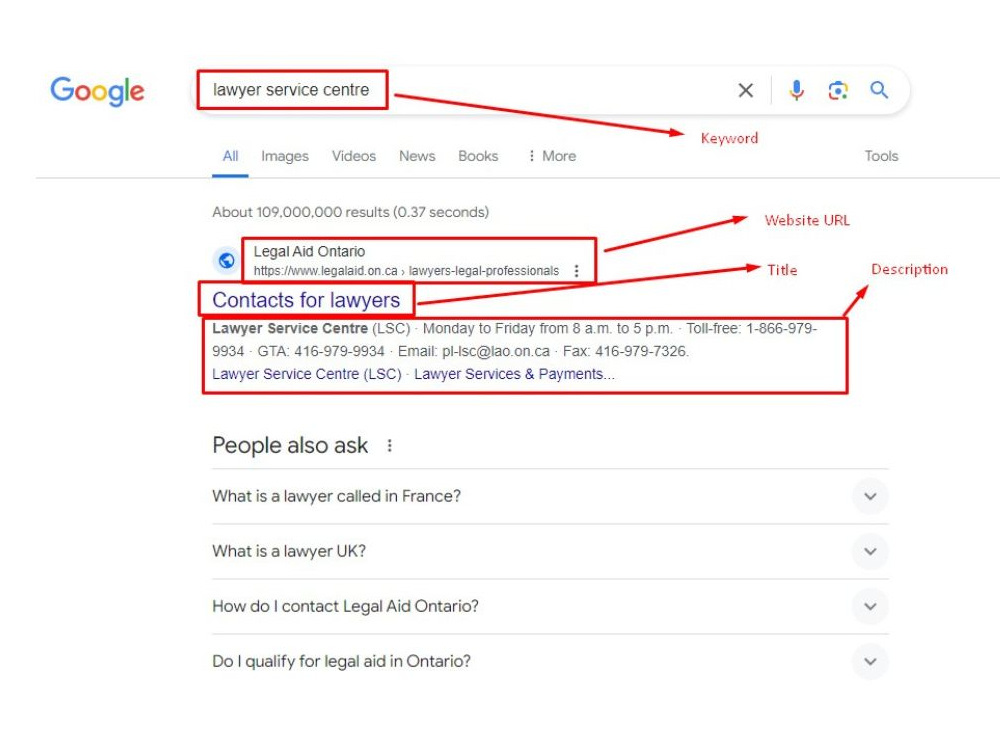
Task: Click the Legal Aid Ontario site name
Action: (309, 251)
